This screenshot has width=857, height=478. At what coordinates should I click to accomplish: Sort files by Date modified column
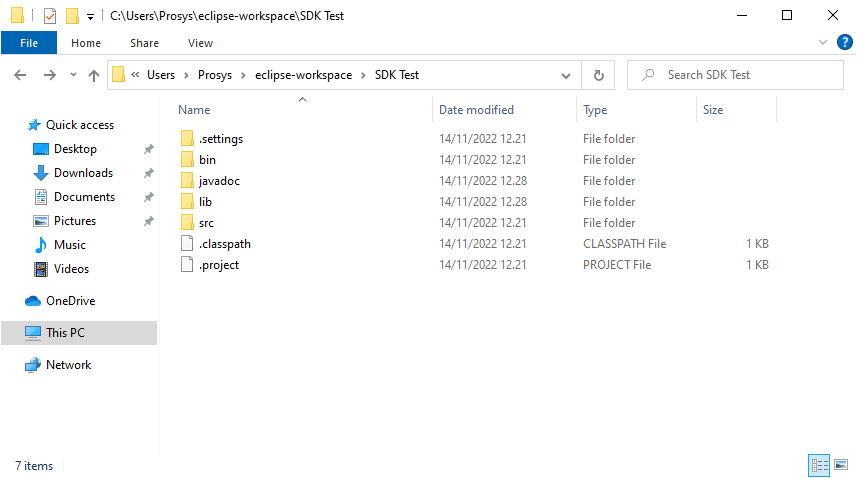476,110
